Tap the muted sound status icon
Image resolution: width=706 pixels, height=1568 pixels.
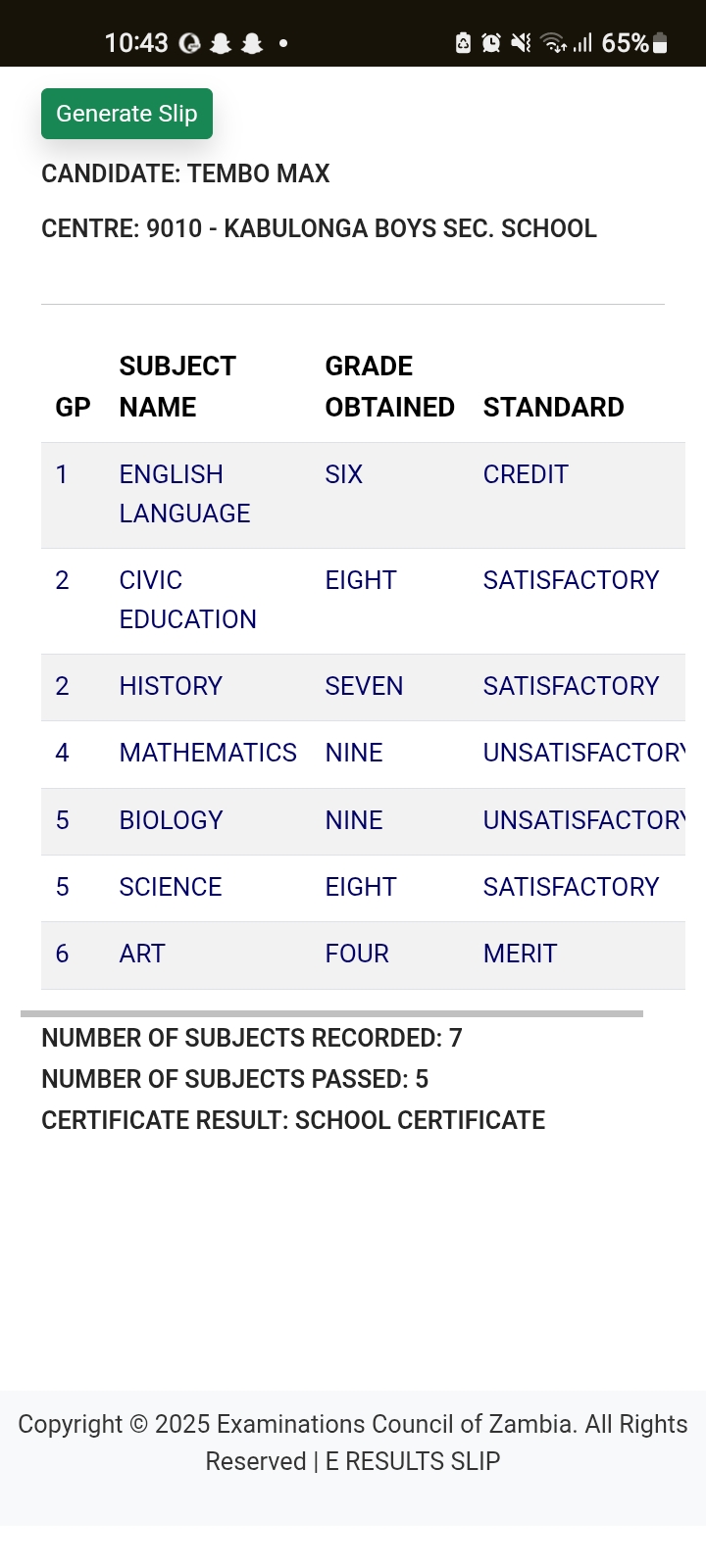point(521,43)
